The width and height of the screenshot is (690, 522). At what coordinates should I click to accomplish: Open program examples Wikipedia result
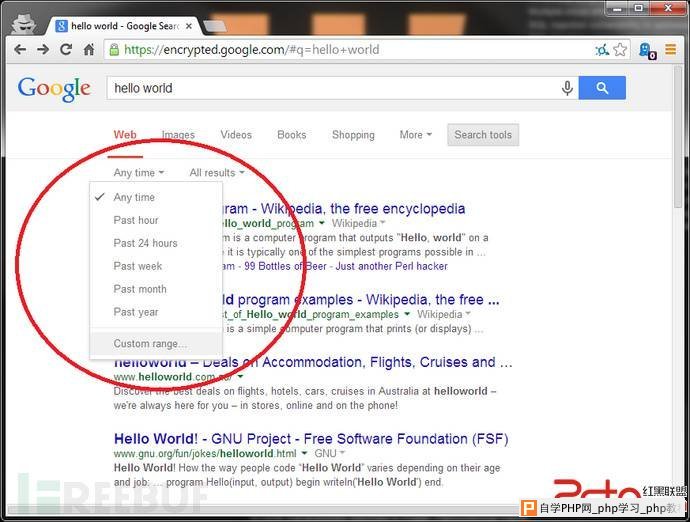tap(361, 300)
